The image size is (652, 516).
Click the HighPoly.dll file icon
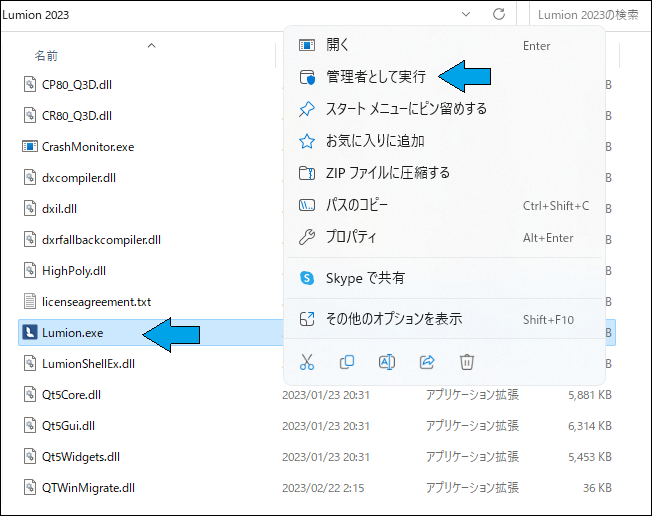click(30, 271)
